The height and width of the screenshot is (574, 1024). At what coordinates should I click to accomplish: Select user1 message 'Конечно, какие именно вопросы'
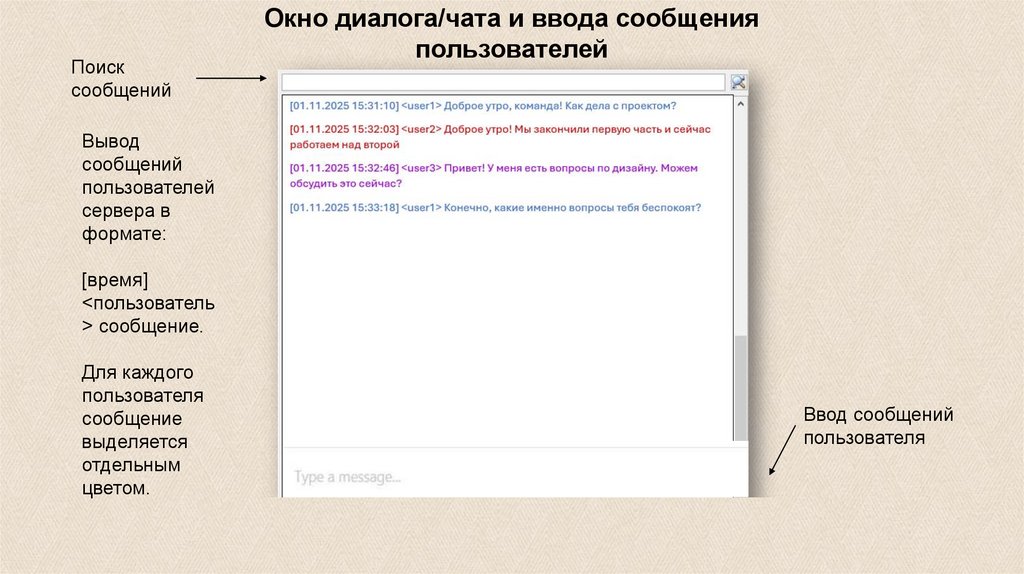click(495, 208)
